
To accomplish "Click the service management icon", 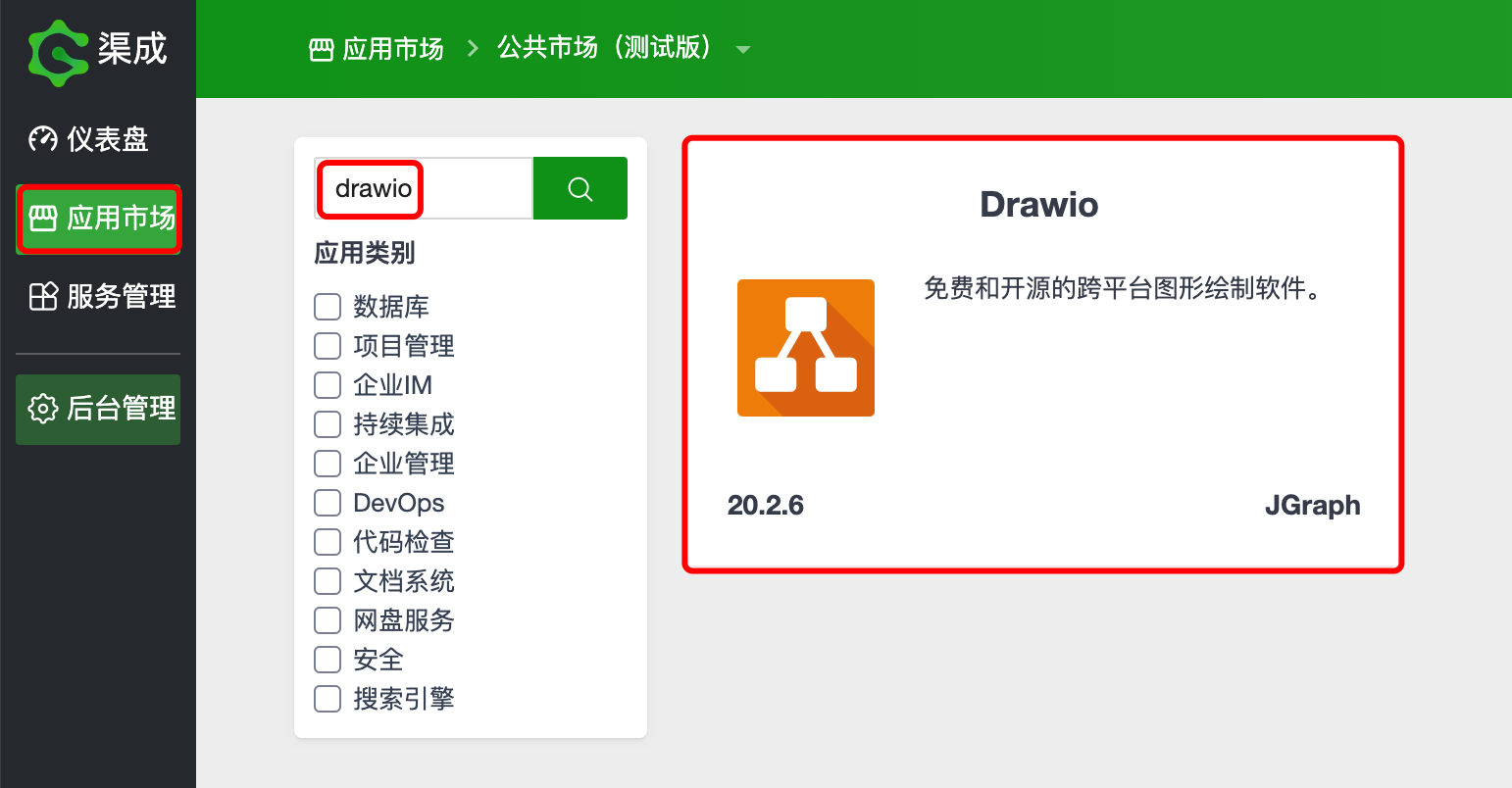I will tap(43, 296).
